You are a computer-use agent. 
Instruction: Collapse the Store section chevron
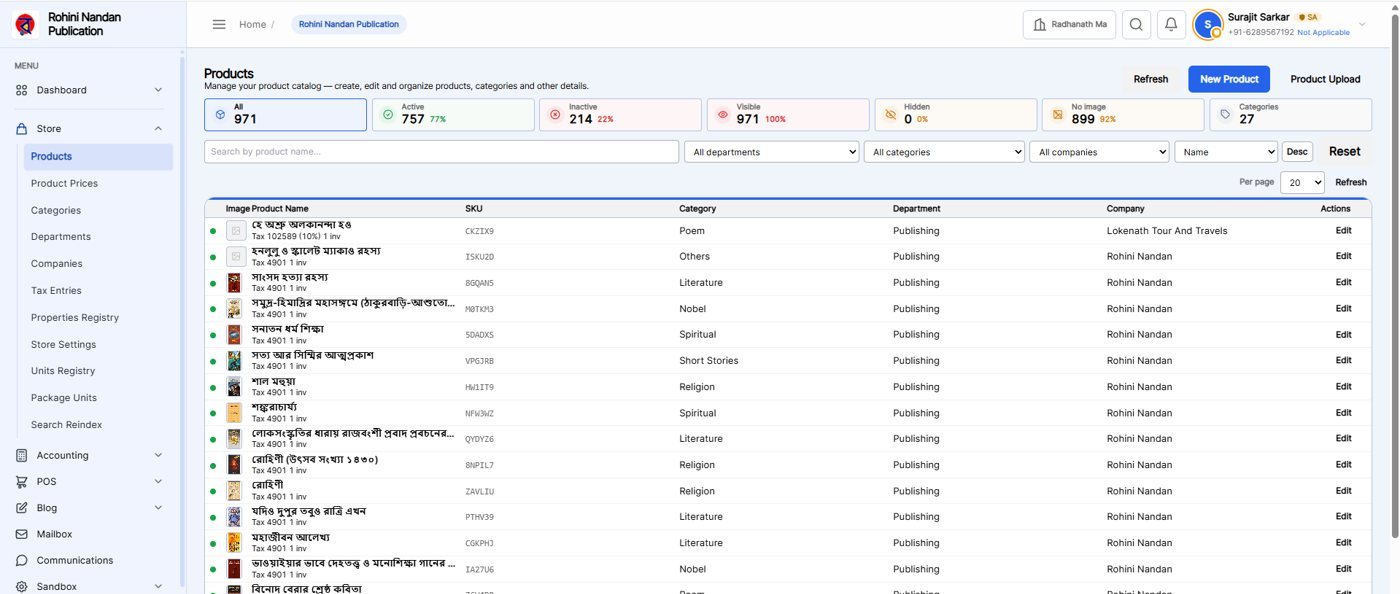click(158, 129)
